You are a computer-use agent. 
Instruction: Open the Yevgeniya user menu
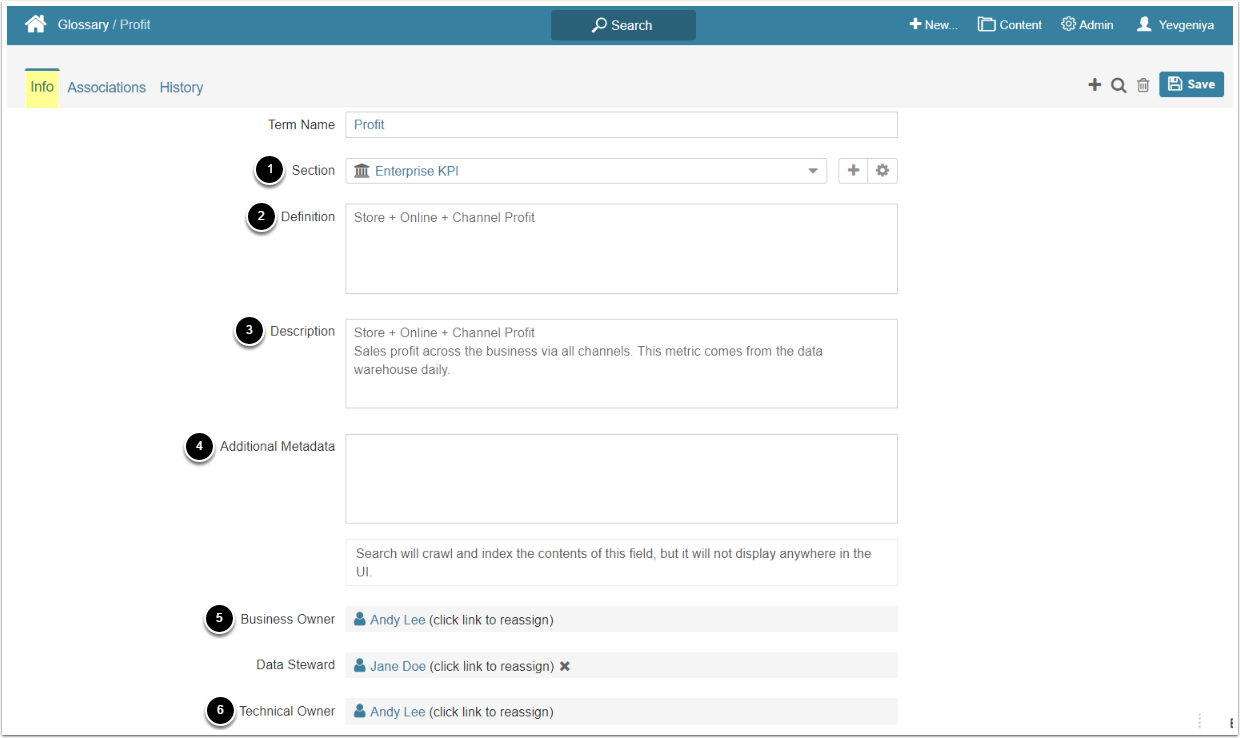tap(1175, 25)
